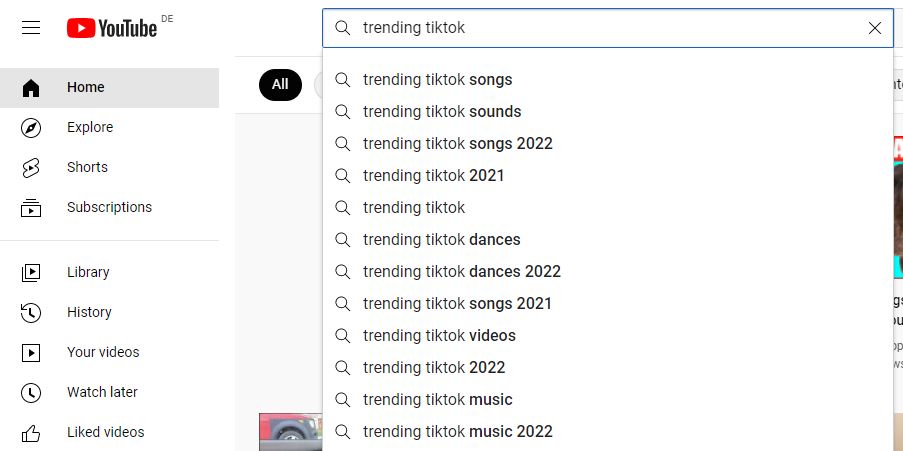Image resolution: width=903 pixels, height=451 pixels.
Task: Choose suggestion 'trending tiktok songs'
Action: click(437, 79)
